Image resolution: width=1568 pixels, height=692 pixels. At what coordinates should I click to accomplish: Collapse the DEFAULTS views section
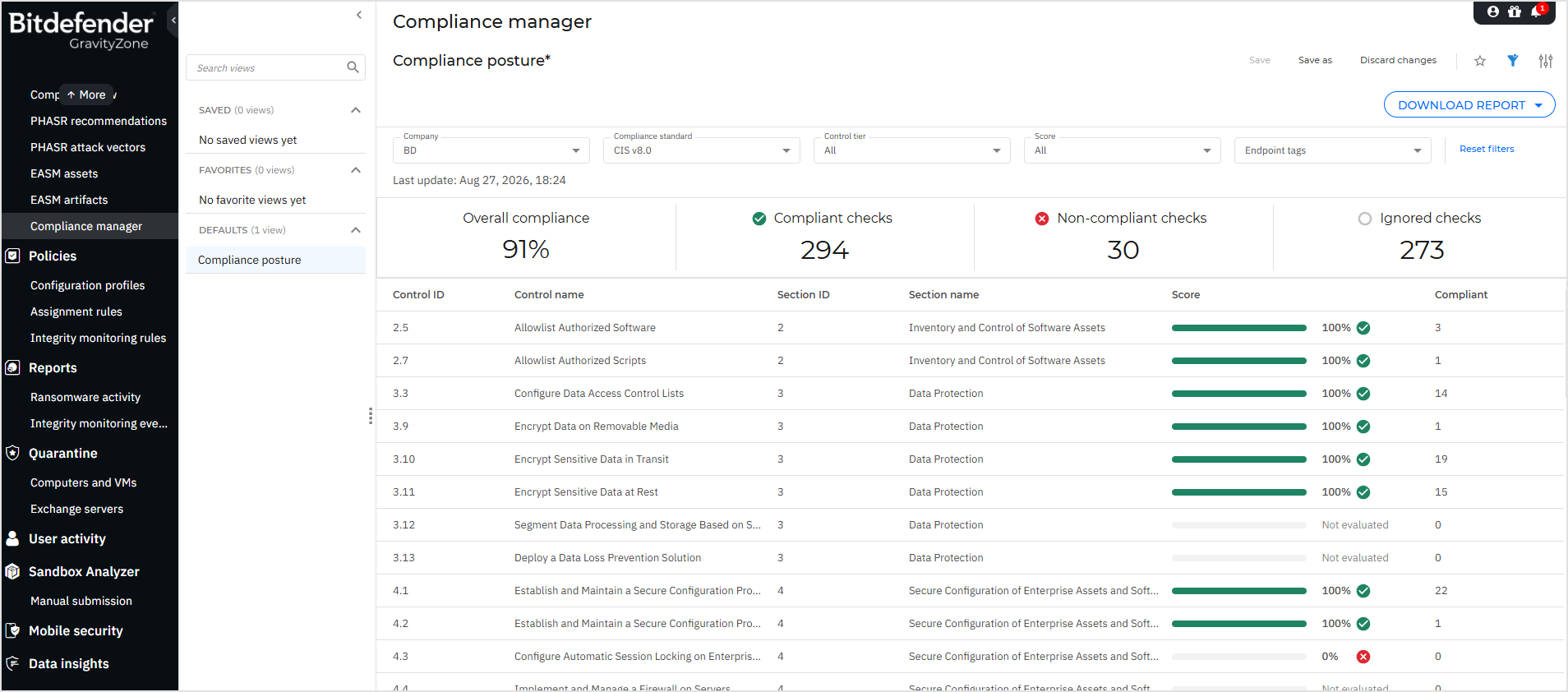356,230
